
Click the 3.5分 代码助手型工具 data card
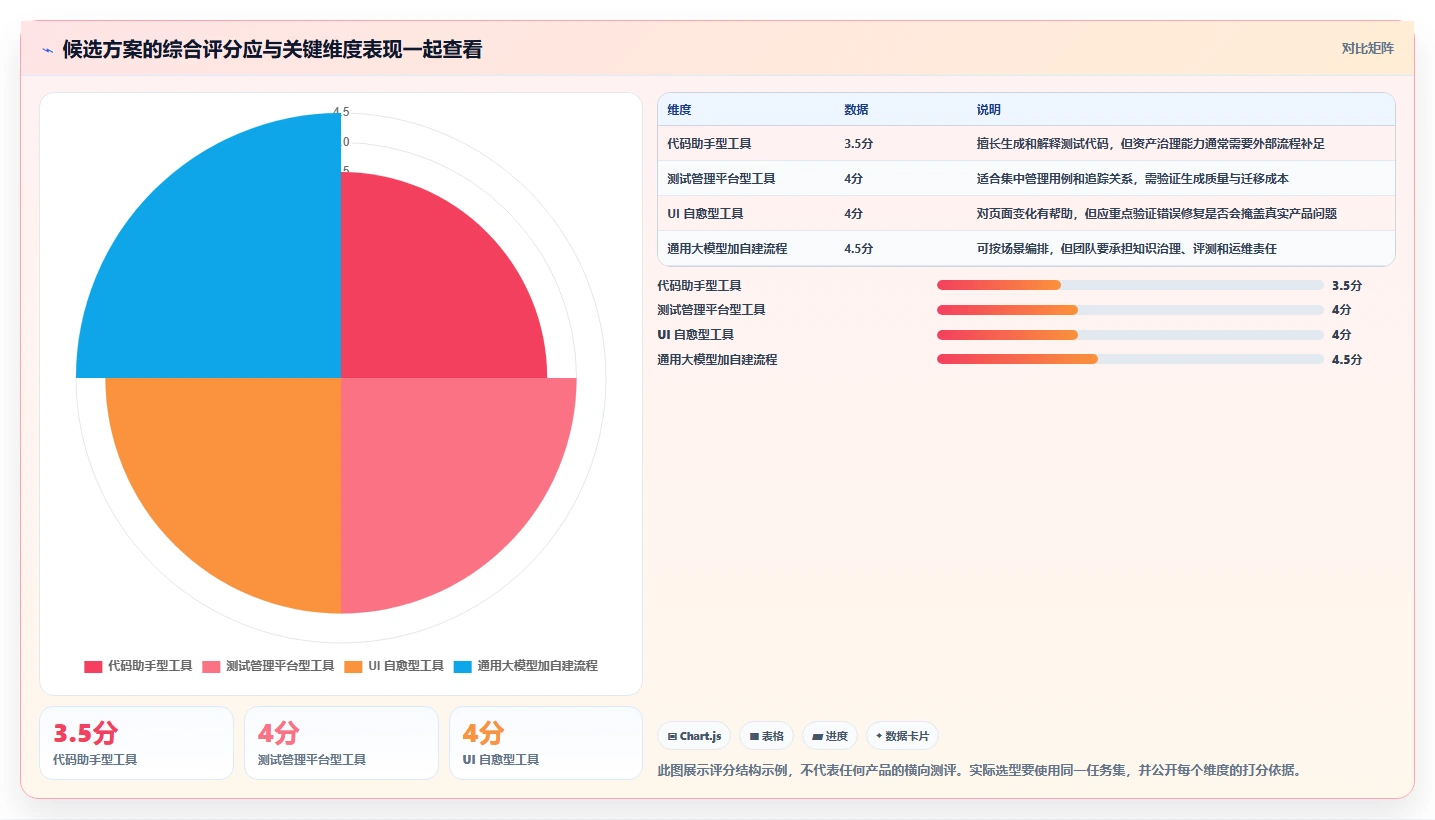click(136, 743)
